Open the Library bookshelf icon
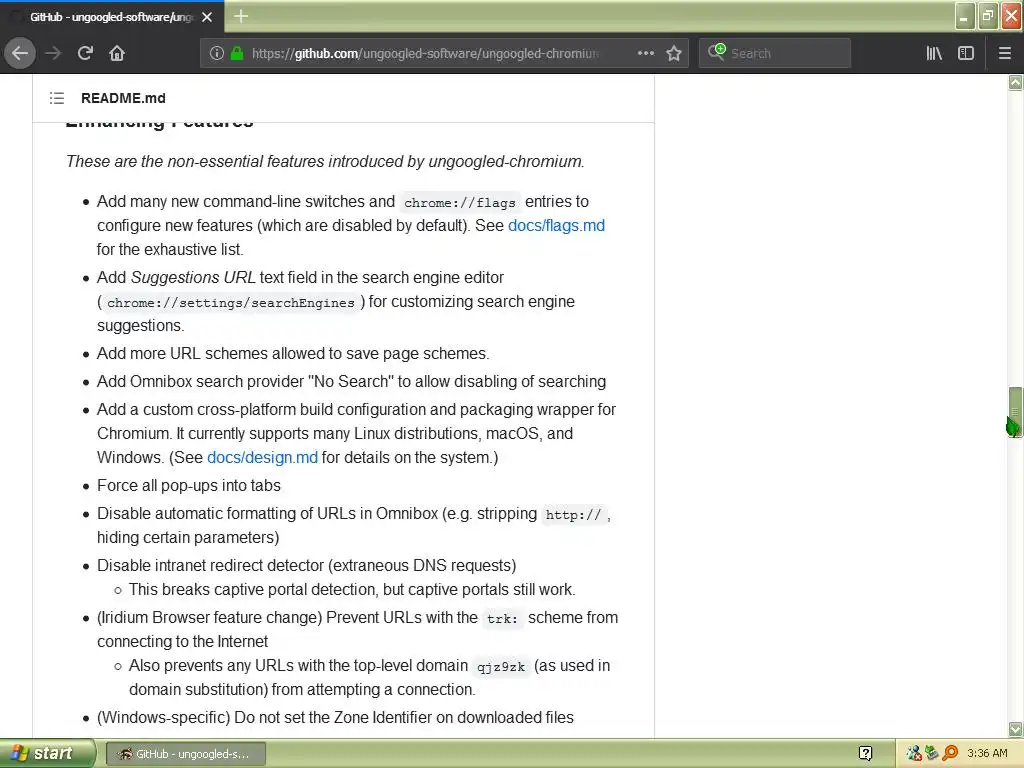 934,53
